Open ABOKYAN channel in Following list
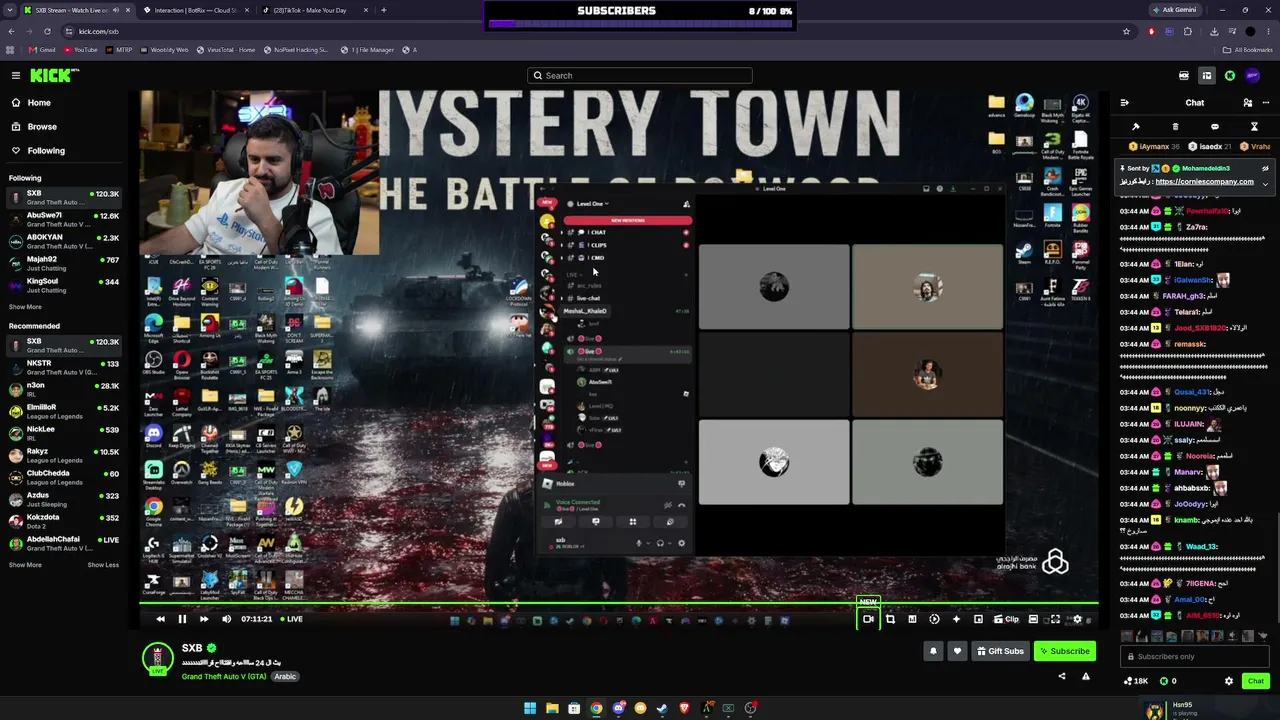 tap(65, 241)
